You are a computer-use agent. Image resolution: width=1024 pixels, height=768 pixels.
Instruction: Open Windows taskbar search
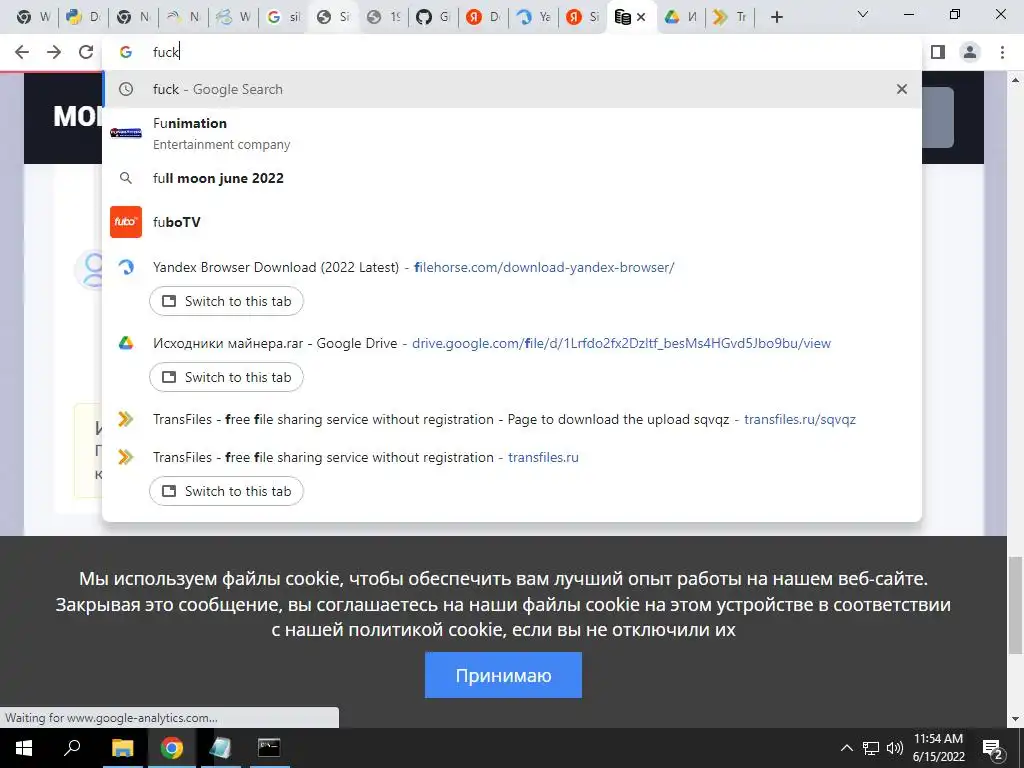[x=72, y=748]
